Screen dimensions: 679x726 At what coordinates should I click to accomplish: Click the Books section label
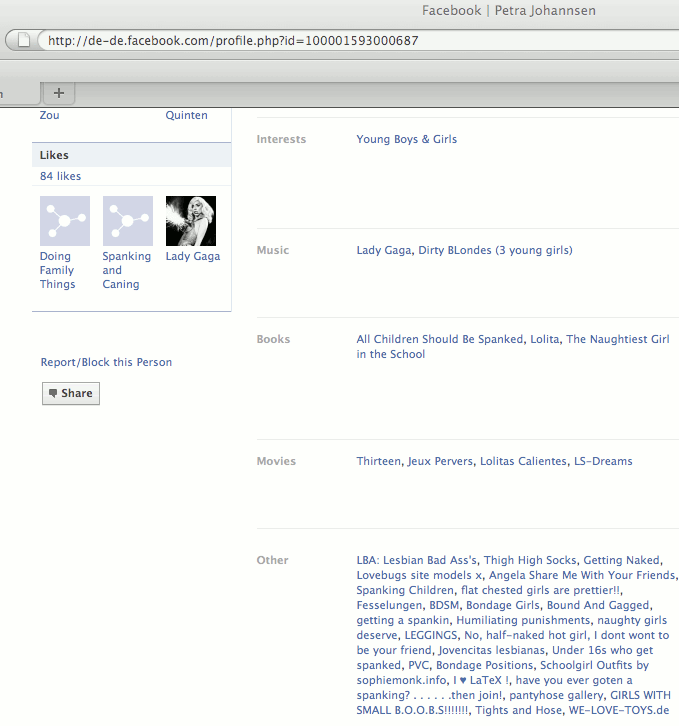(273, 339)
